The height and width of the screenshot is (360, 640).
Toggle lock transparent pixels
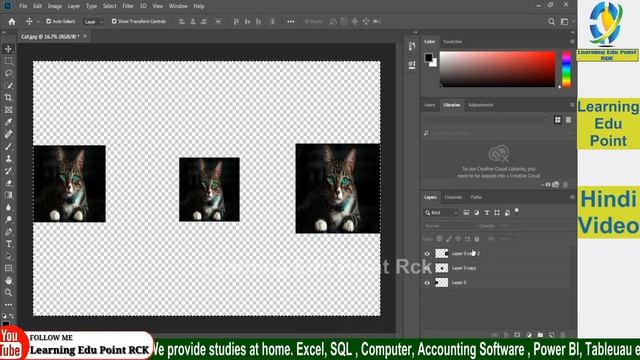pos(439,239)
